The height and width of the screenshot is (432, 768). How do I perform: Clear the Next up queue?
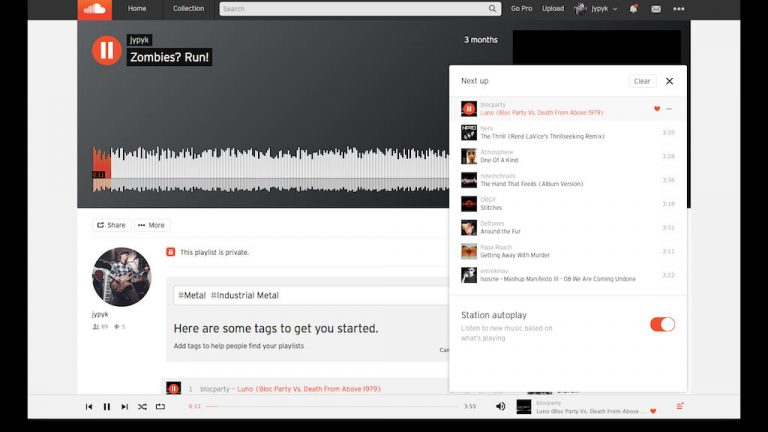tap(642, 81)
